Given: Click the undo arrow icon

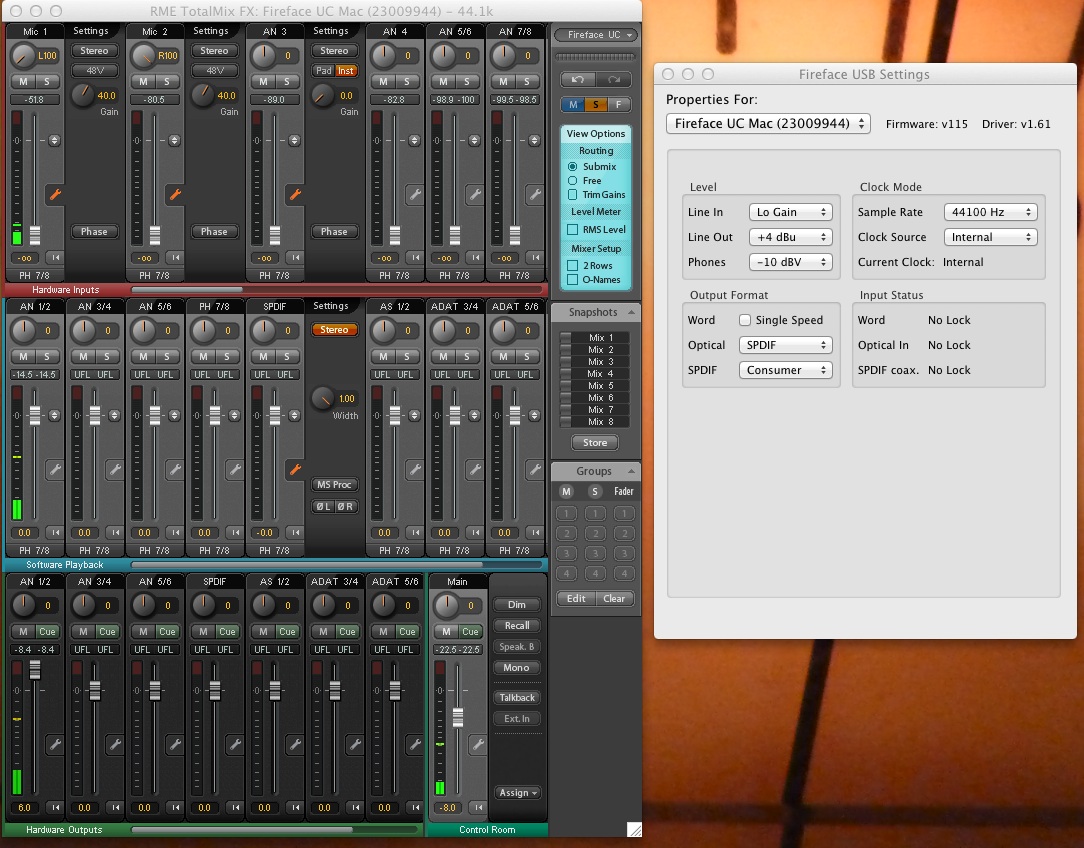Looking at the screenshot, I should coord(576,79).
